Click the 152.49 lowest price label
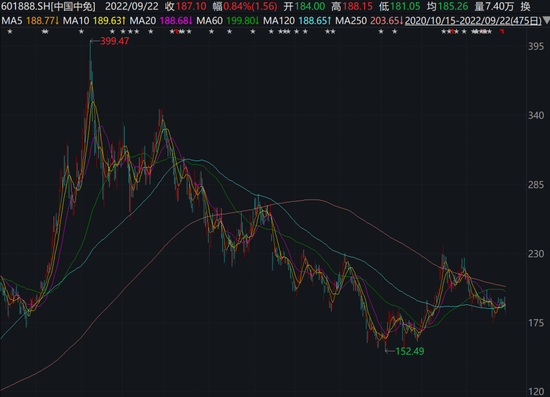550x397 pixels. [x=410, y=351]
